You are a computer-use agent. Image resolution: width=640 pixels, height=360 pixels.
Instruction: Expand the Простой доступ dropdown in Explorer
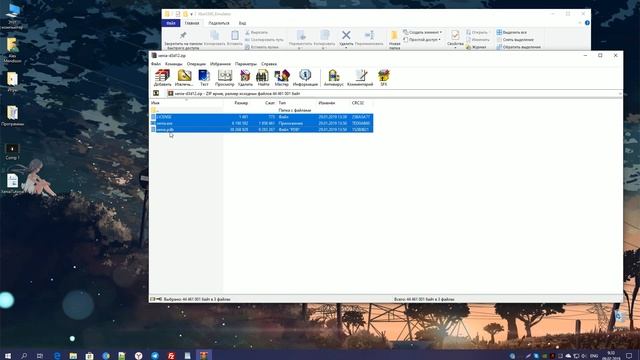[x=422, y=40]
